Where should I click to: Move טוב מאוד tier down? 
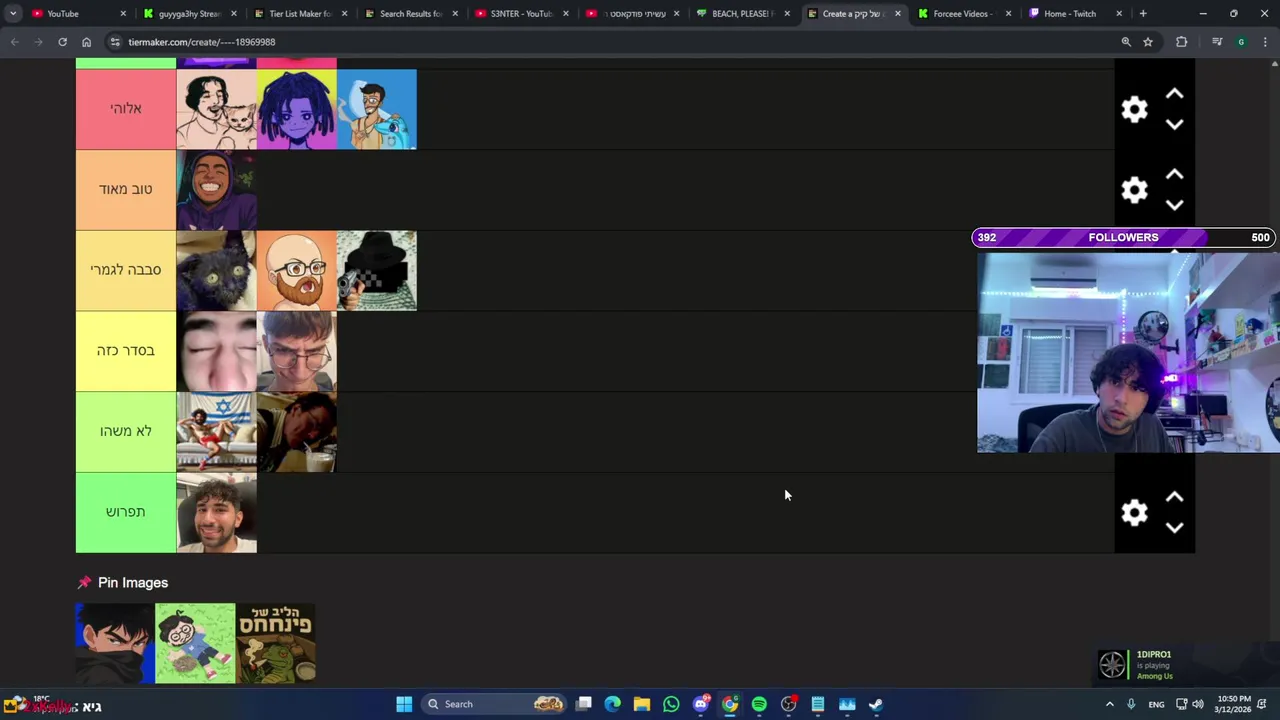(1174, 205)
